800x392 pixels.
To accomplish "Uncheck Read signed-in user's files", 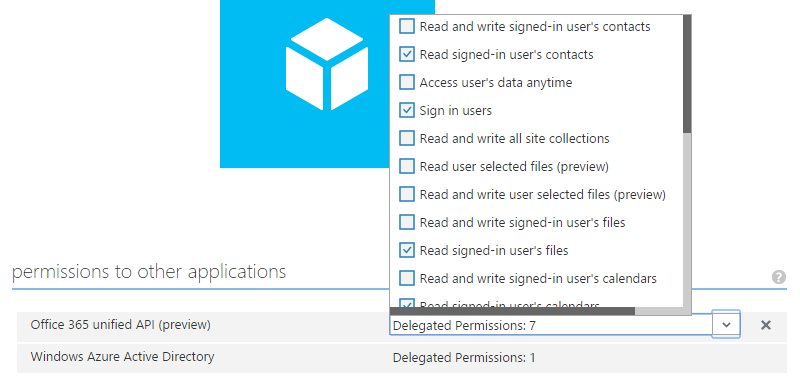I will tap(407, 251).
